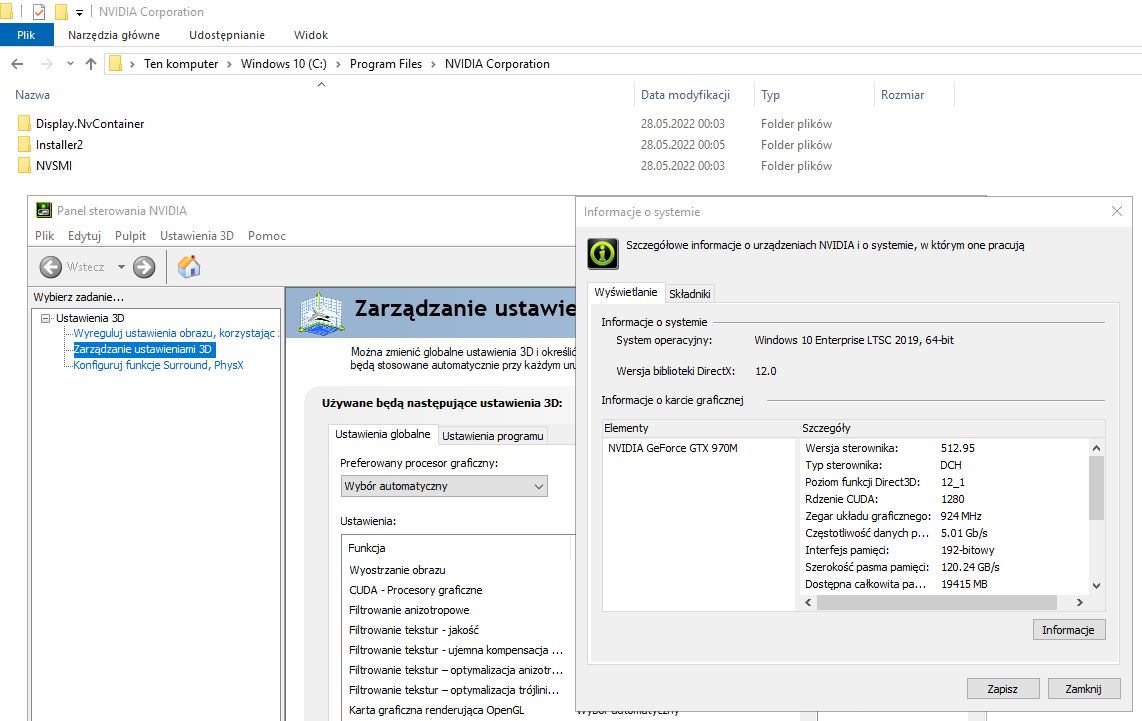Screen dimensions: 1142x721
Task: Open Ustawienia 3D menu
Action: (197, 236)
